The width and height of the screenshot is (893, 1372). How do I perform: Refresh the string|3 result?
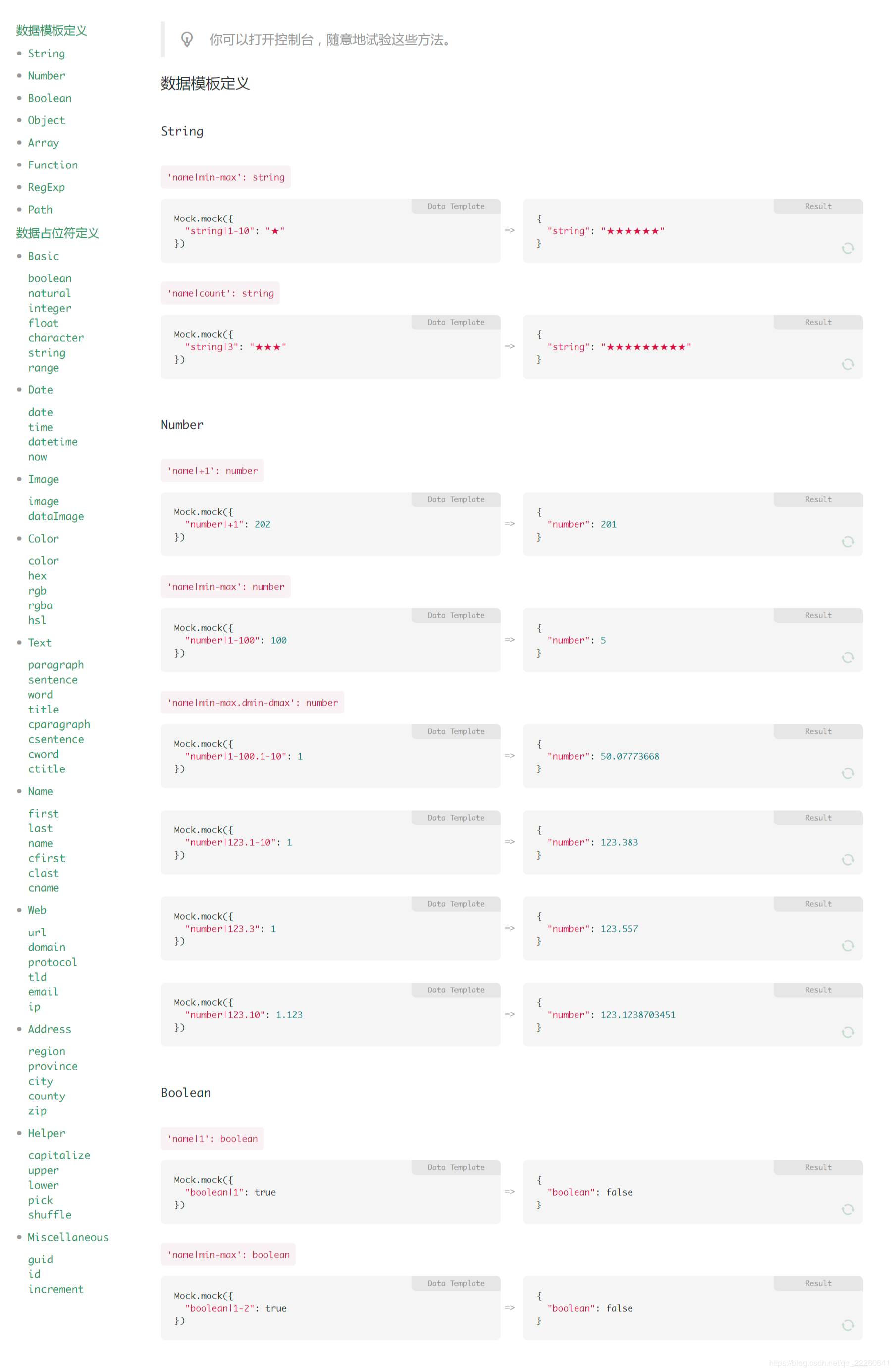pos(847,364)
